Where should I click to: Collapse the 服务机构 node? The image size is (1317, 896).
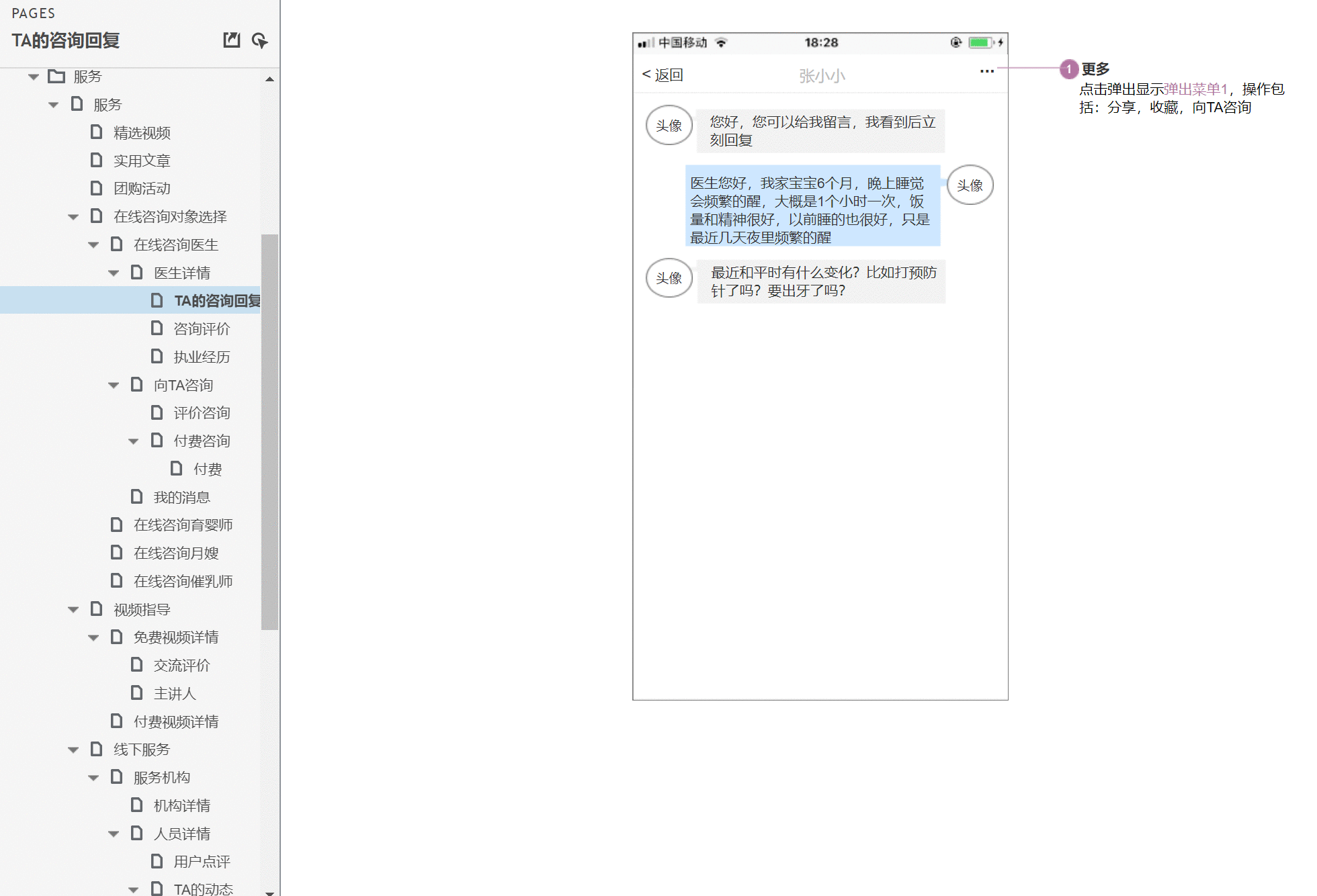pyautogui.click(x=94, y=778)
